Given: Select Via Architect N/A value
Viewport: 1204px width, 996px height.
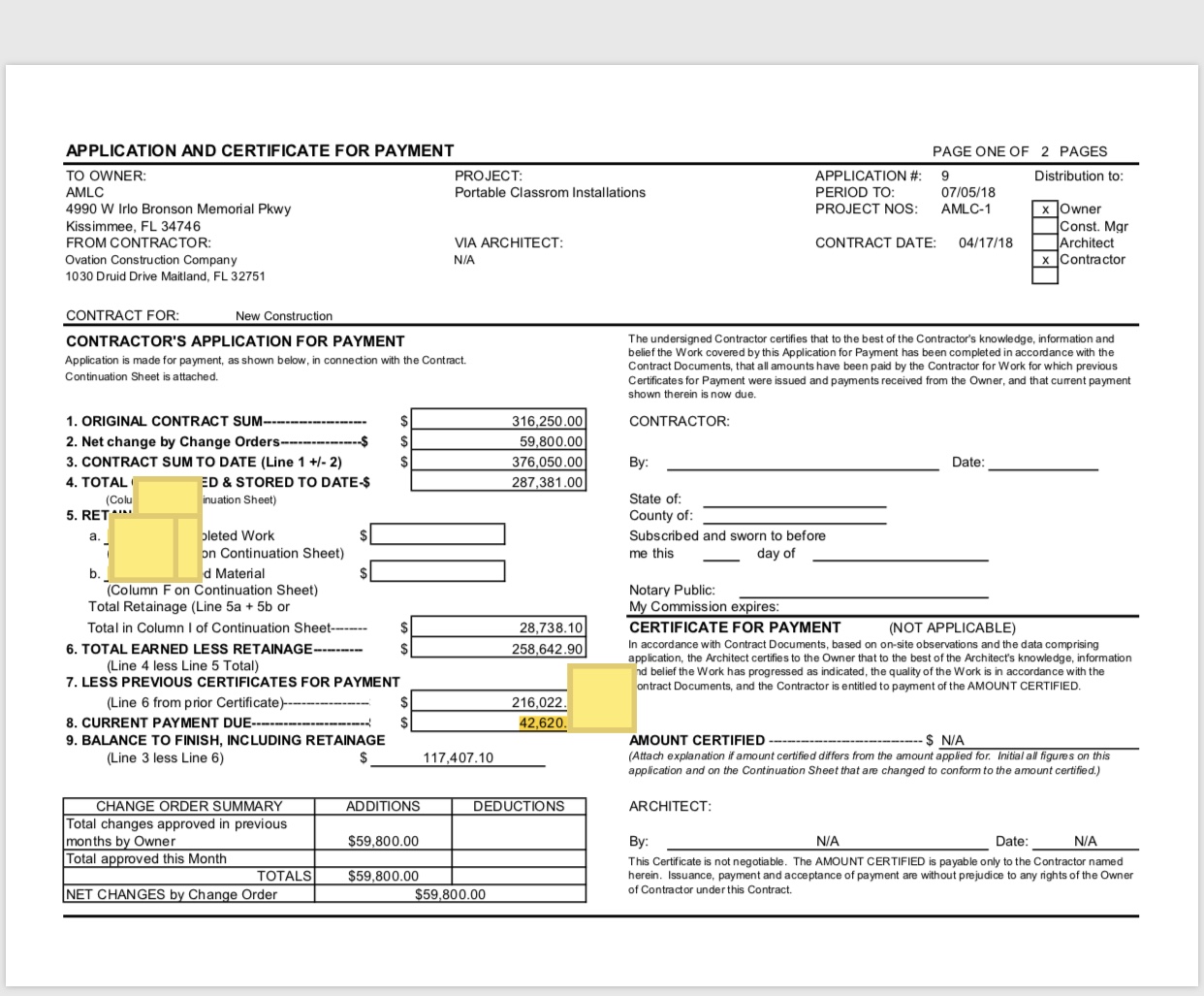Looking at the screenshot, I should 464,260.
